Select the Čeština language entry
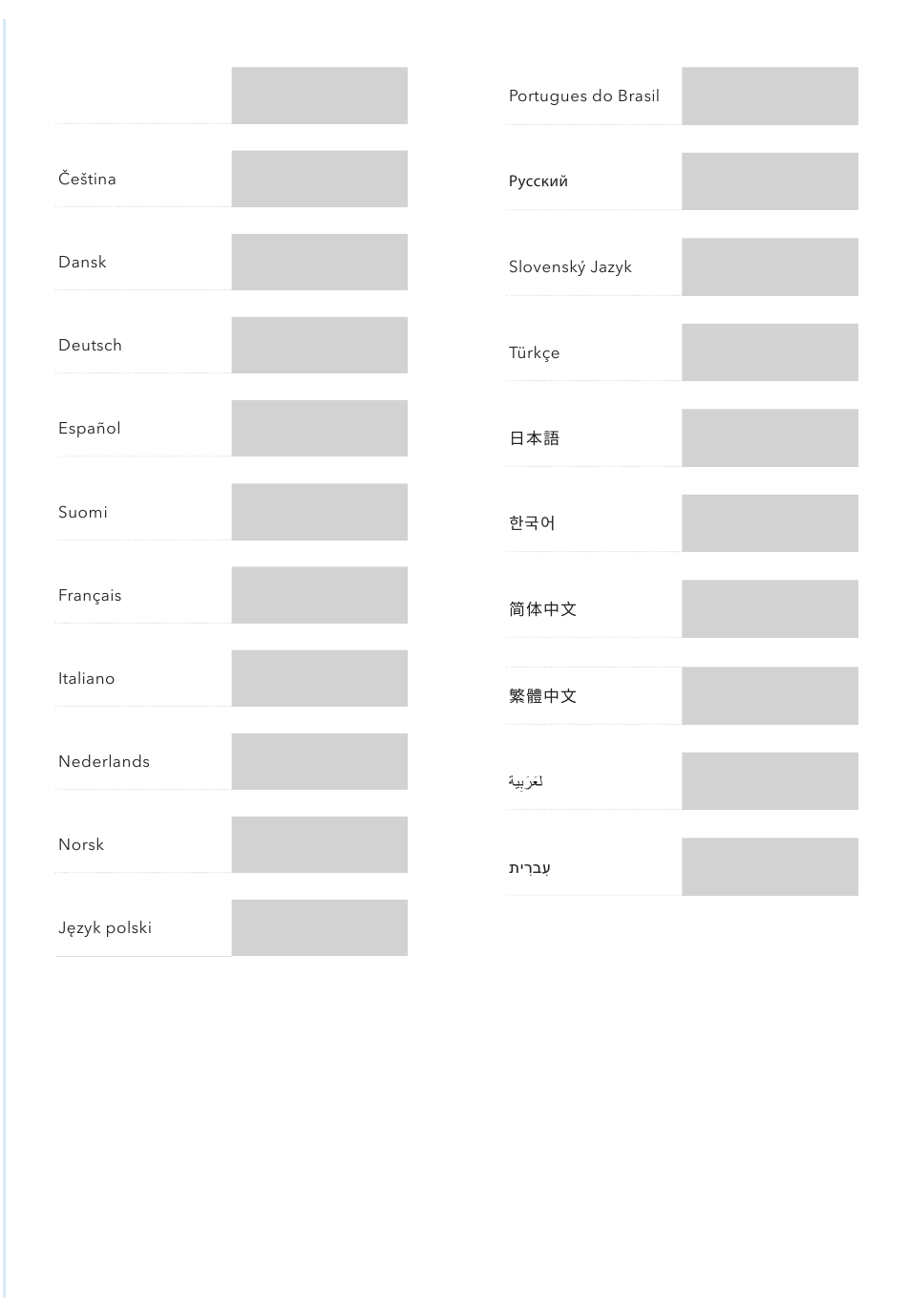 pyautogui.click(x=87, y=180)
